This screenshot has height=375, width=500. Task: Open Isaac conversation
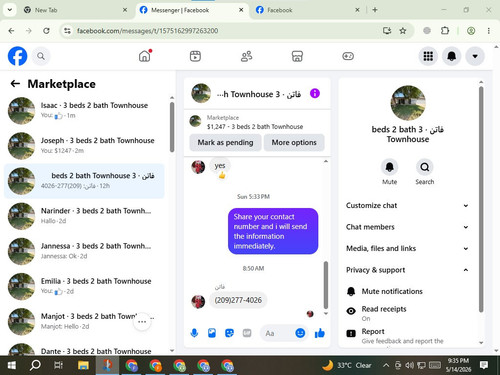point(85,110)
